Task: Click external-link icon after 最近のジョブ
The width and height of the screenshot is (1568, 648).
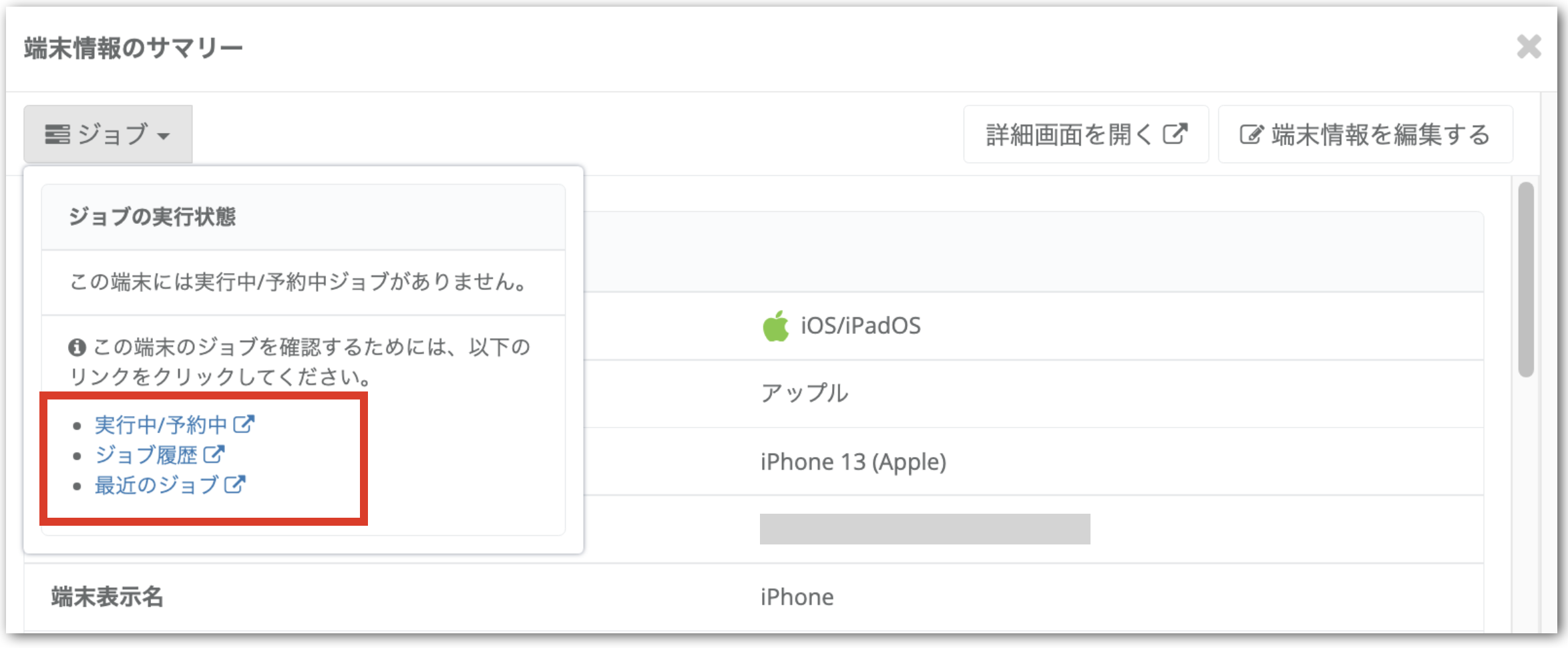Action: click(234, 484)
